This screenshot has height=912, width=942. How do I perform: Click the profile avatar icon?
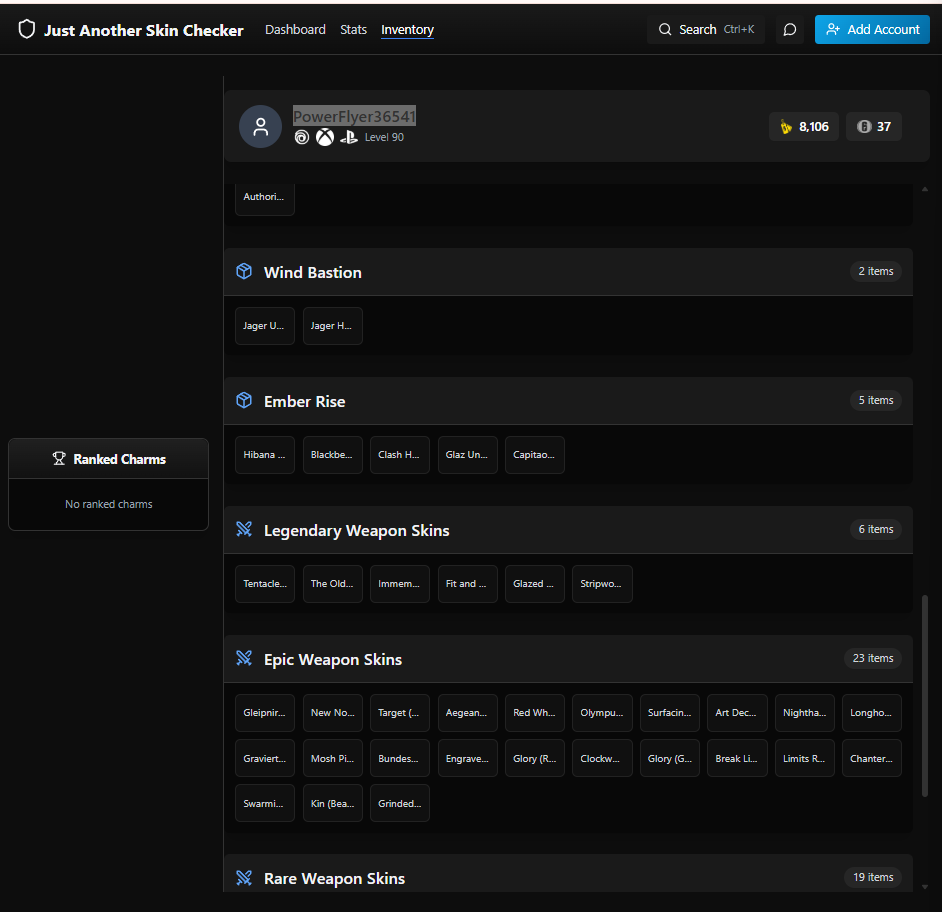click(x=261, y=127)
